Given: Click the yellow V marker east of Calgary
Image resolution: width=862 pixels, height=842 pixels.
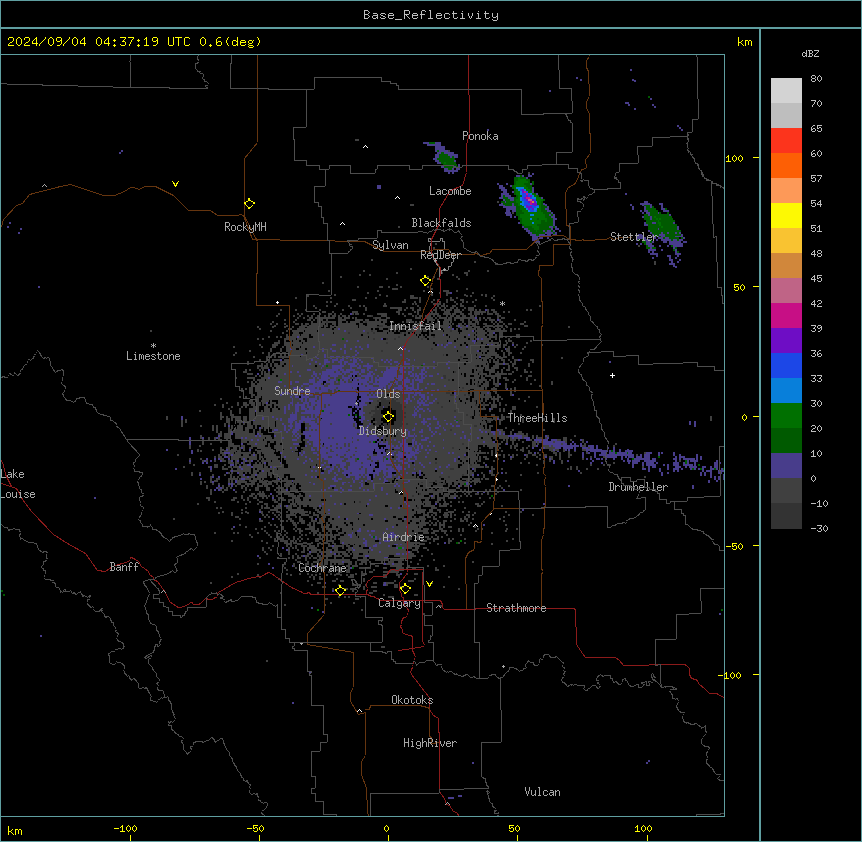Looking at the screenshot, I should [429, 584].
